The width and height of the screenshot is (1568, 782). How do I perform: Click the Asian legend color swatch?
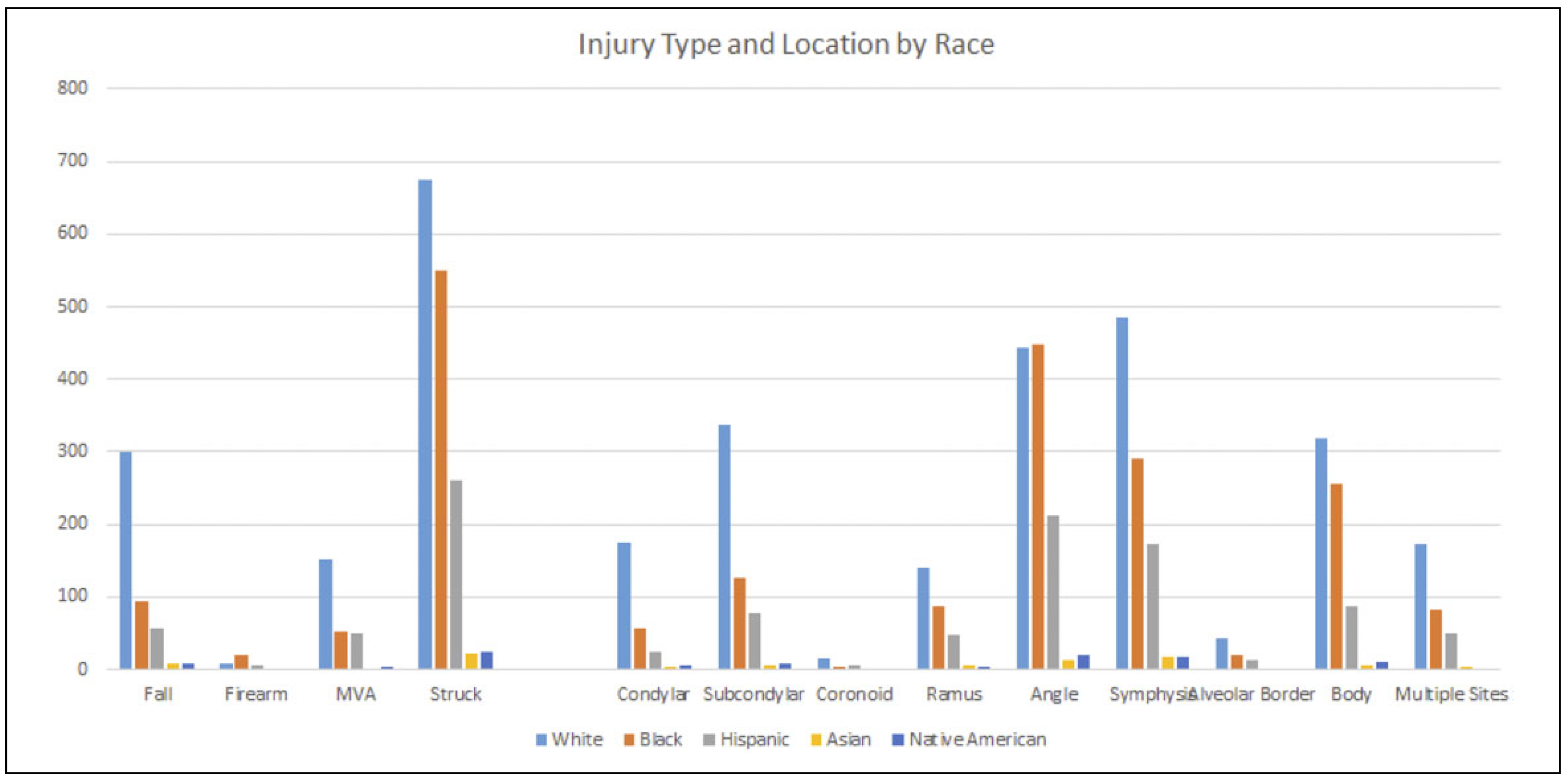[816, 740]
